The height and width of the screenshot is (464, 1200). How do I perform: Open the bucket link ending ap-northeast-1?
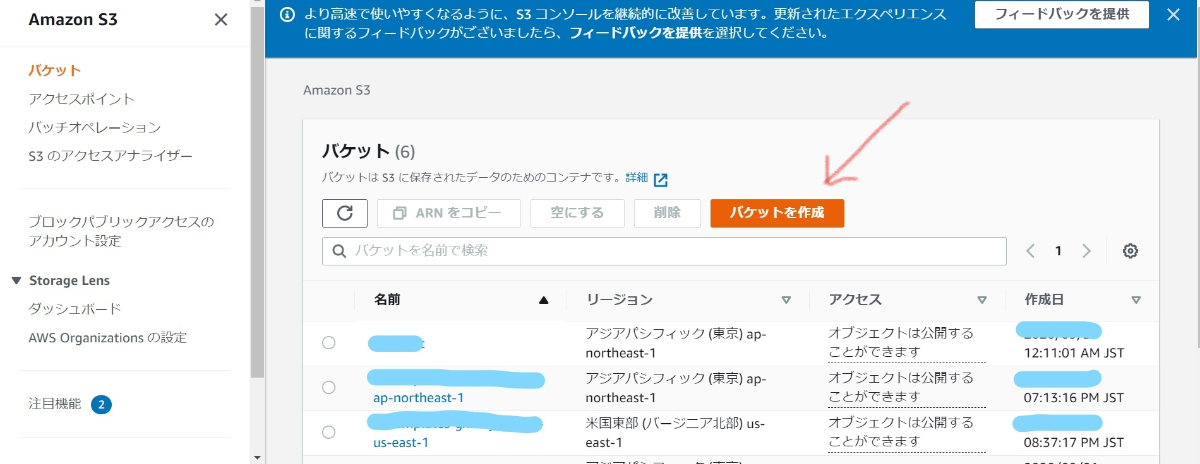(419, 398)
